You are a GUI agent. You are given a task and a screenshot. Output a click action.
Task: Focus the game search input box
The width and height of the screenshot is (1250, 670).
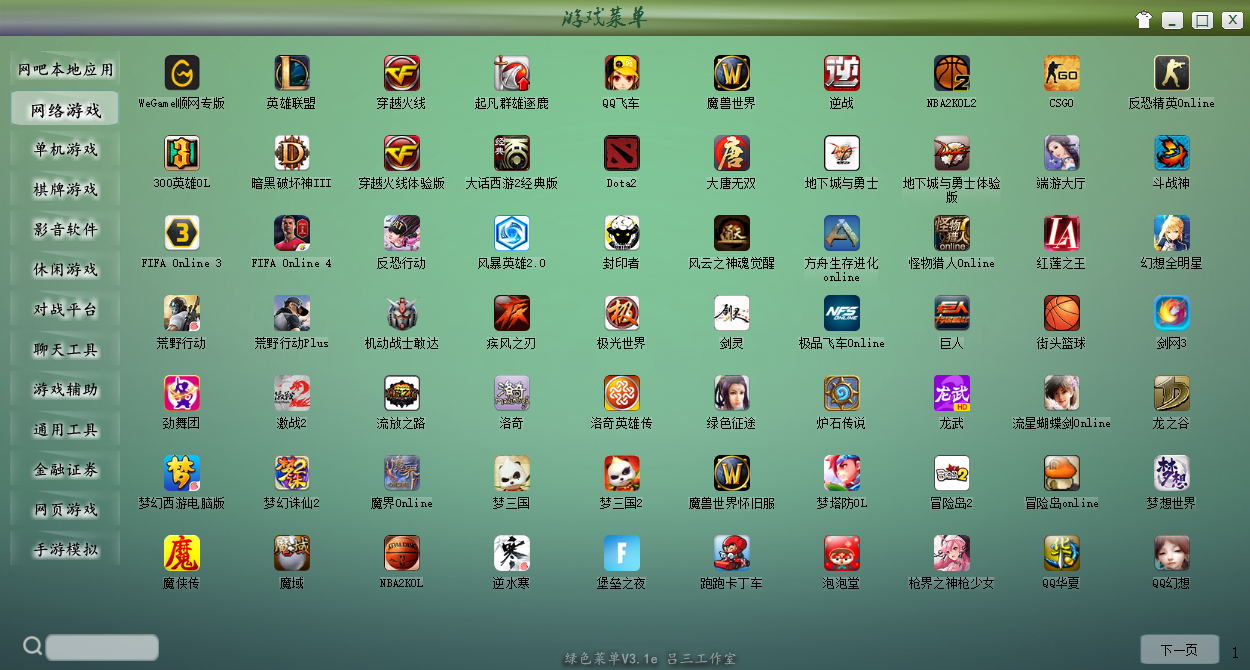(102, 647)
